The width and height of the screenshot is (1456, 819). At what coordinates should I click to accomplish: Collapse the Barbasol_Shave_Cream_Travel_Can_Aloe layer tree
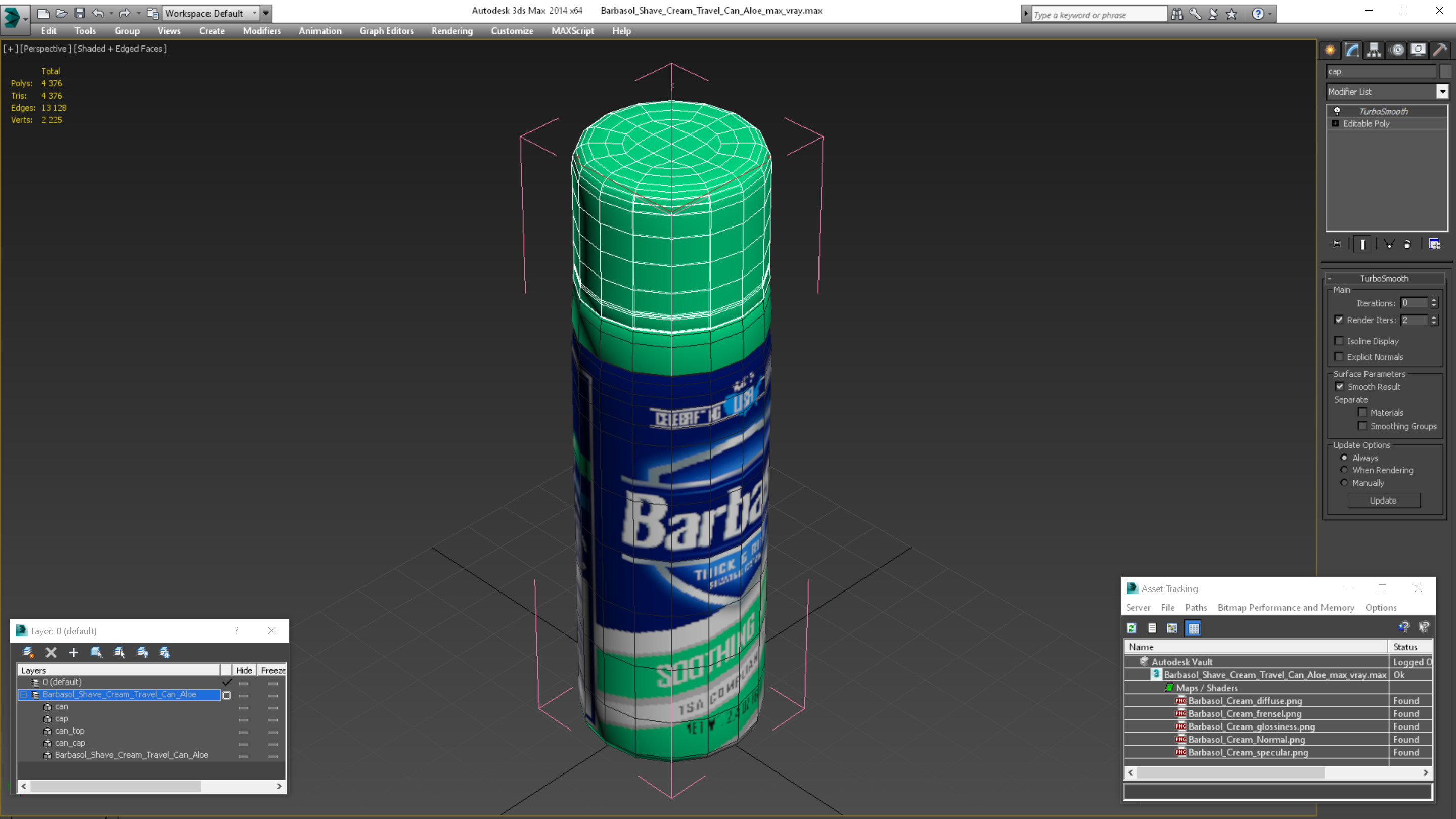pos(24,694)
